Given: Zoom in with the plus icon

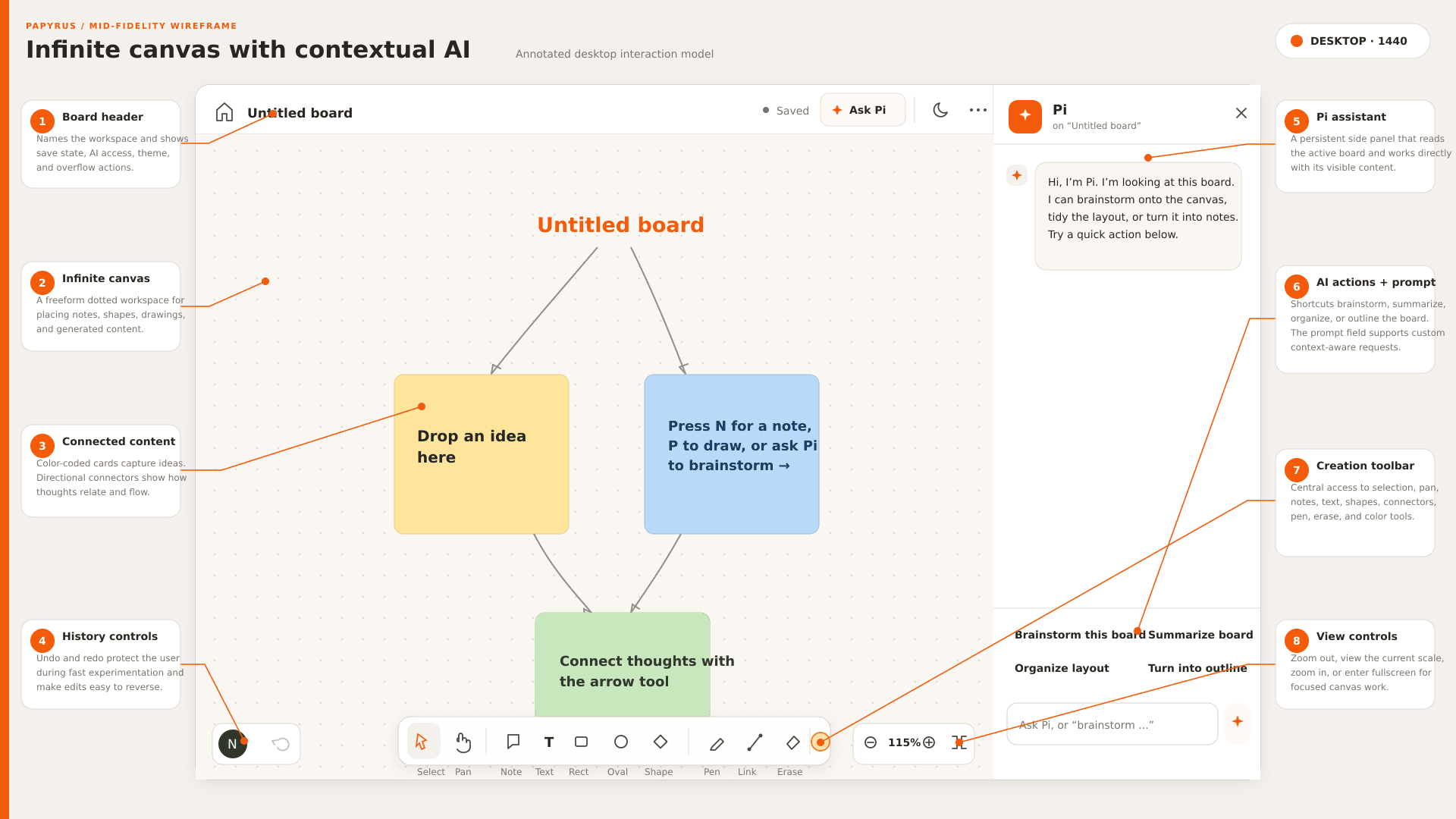Looking at the screenshot, I should tap(929, 742).
